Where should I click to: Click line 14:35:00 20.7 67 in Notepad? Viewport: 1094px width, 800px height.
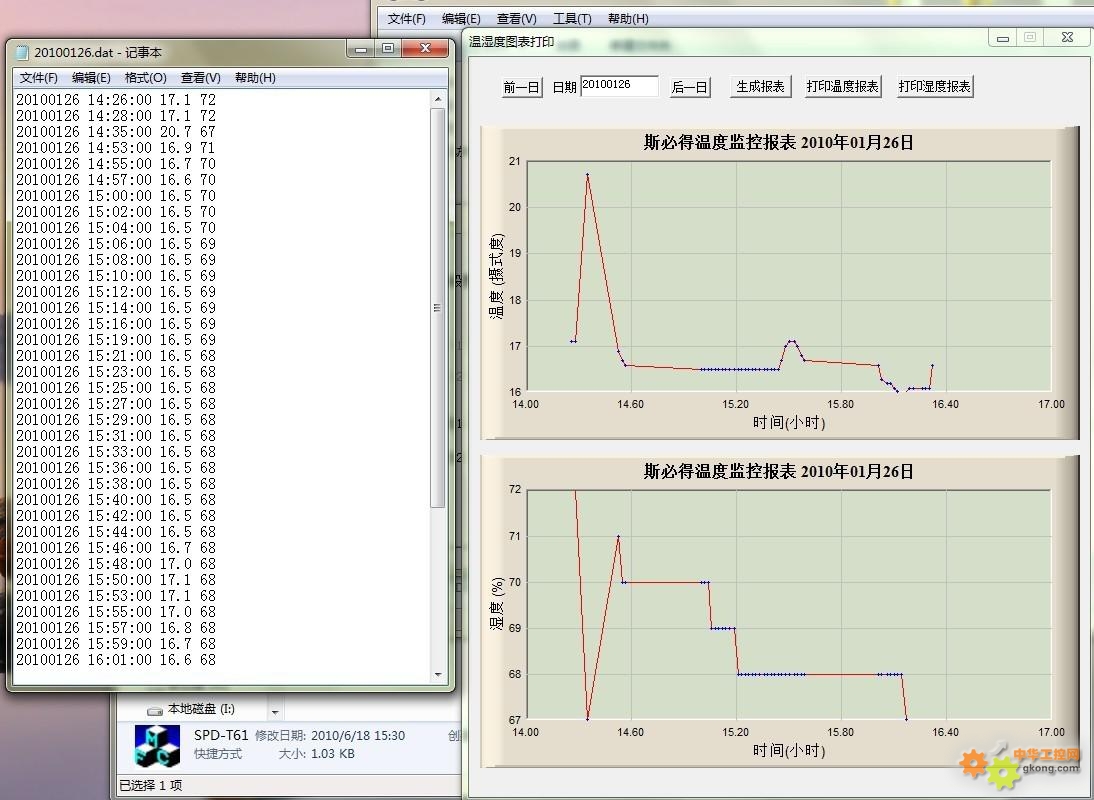pyautogui.click(x=116, y=132)
